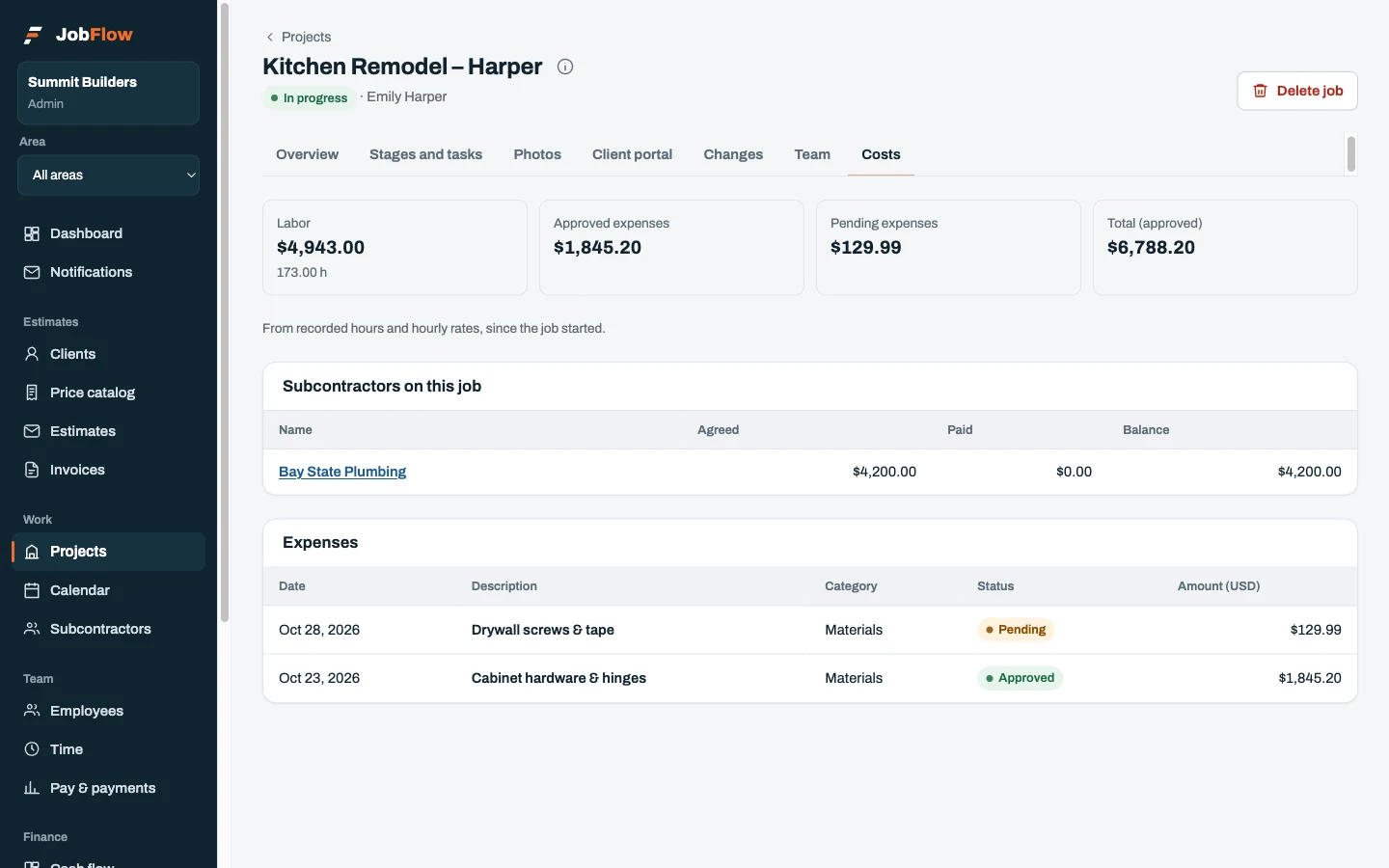The image size is (1389, 868).
Task: Click the Amount (USD) column header
Action: point(1218,586)
